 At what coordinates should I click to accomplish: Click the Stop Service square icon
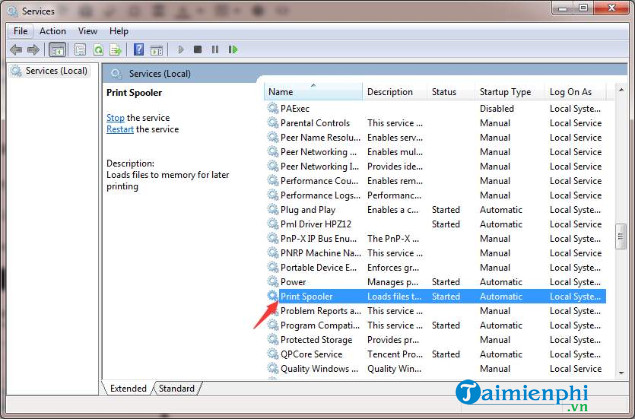coord(198,49)
